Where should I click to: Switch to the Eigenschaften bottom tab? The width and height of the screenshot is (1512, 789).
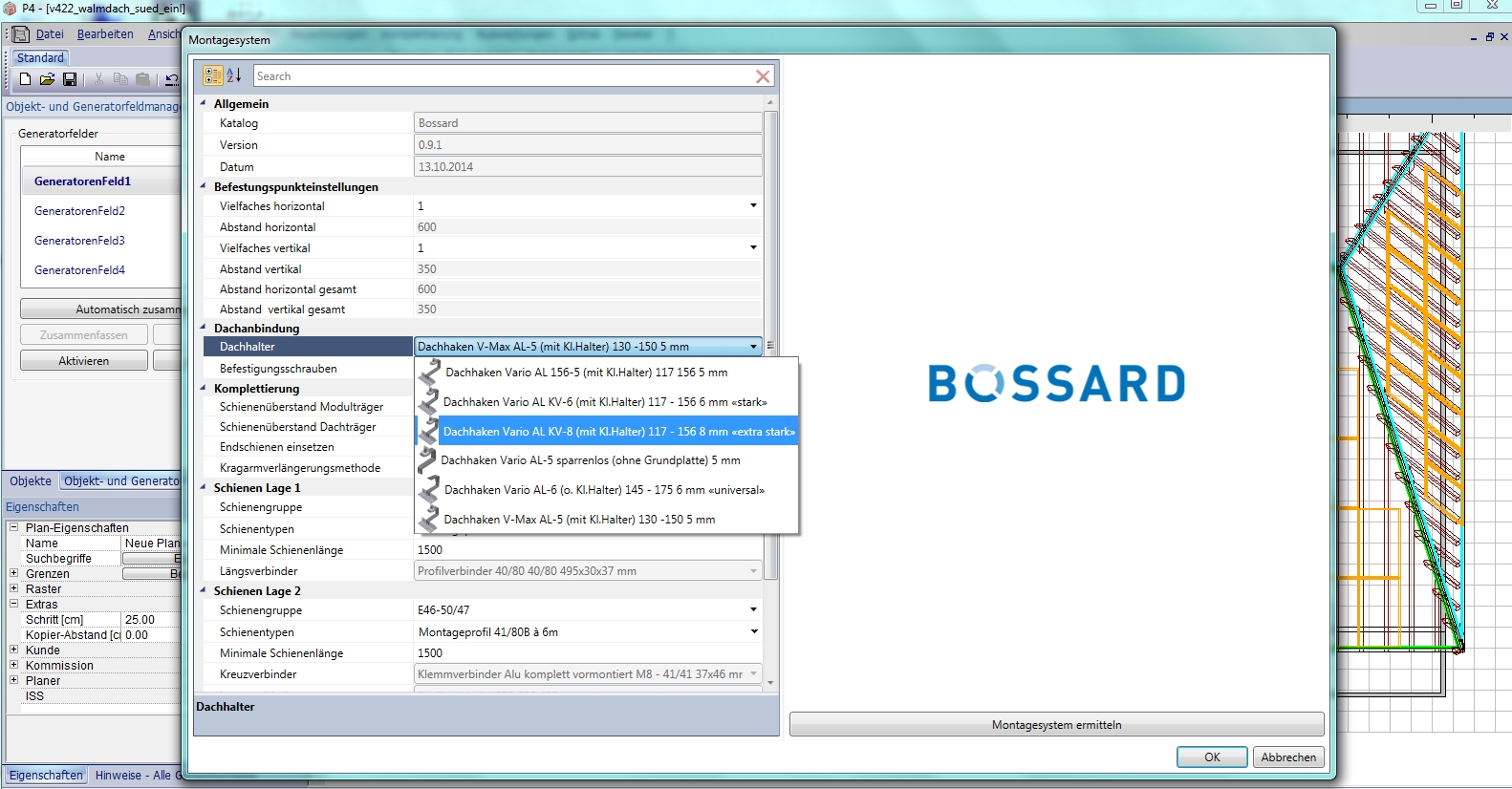coord(46,776)
